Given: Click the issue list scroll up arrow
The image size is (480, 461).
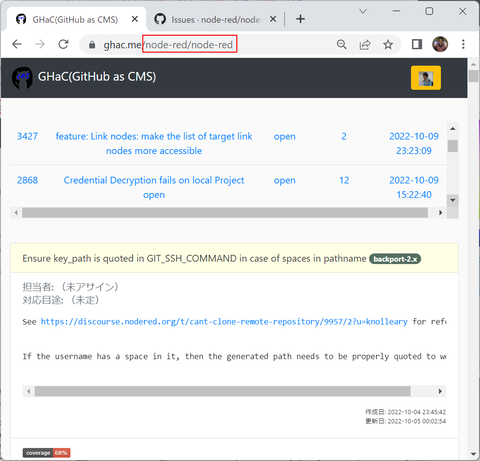Looking at the screenshot, I should [453, 129].
